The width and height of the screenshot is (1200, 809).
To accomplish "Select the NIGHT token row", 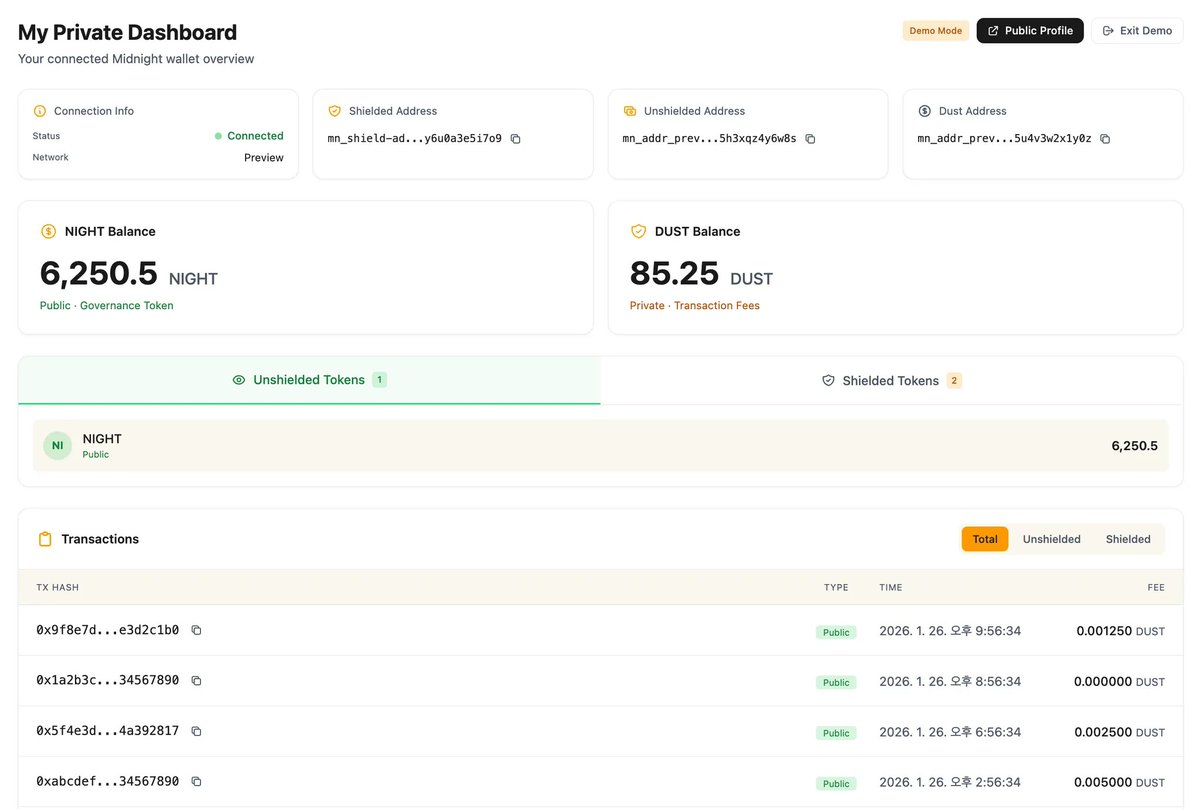I will click(600, 446).
